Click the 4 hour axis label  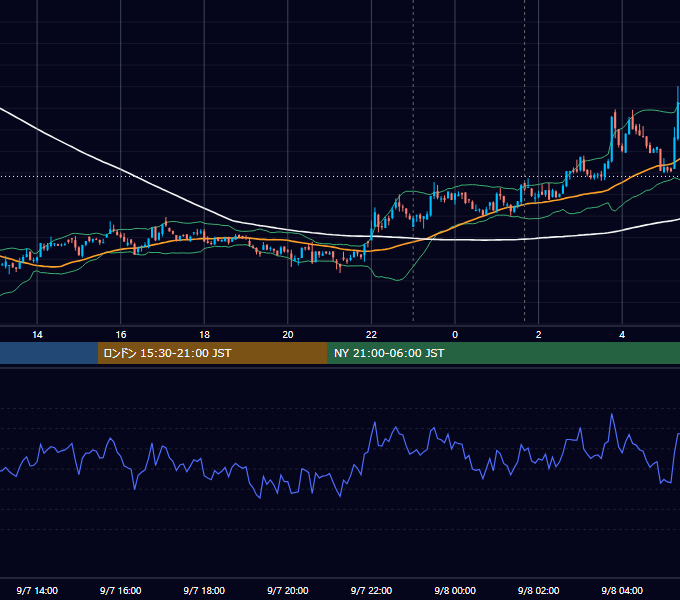[622, 335]
